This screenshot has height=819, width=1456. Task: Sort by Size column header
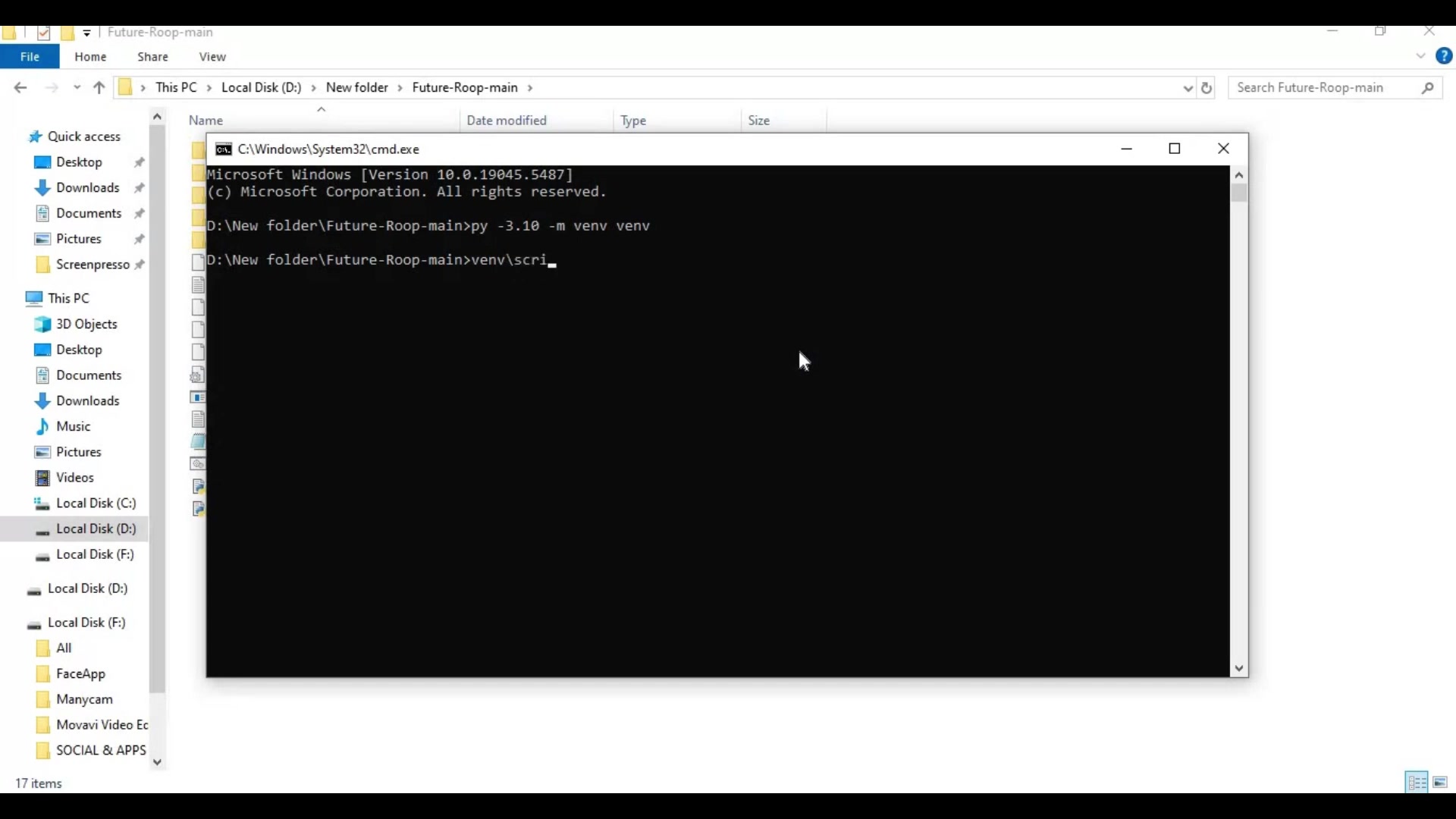(x=759, y=121)
